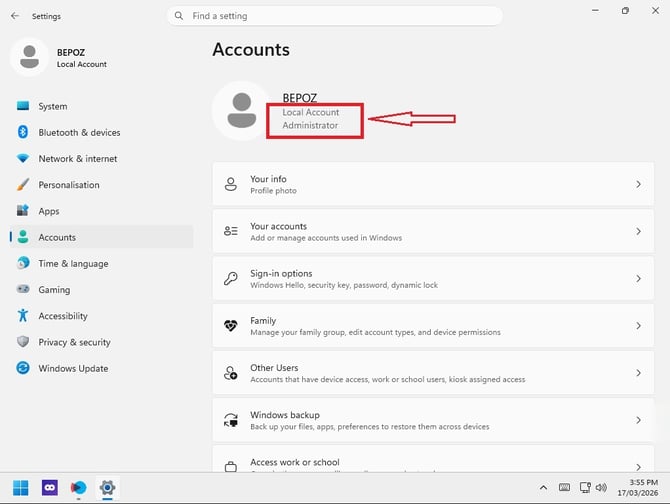This screenshot has height=504, width=670.
Task: Open Apps section icon
Action: (x=23, y=211)
